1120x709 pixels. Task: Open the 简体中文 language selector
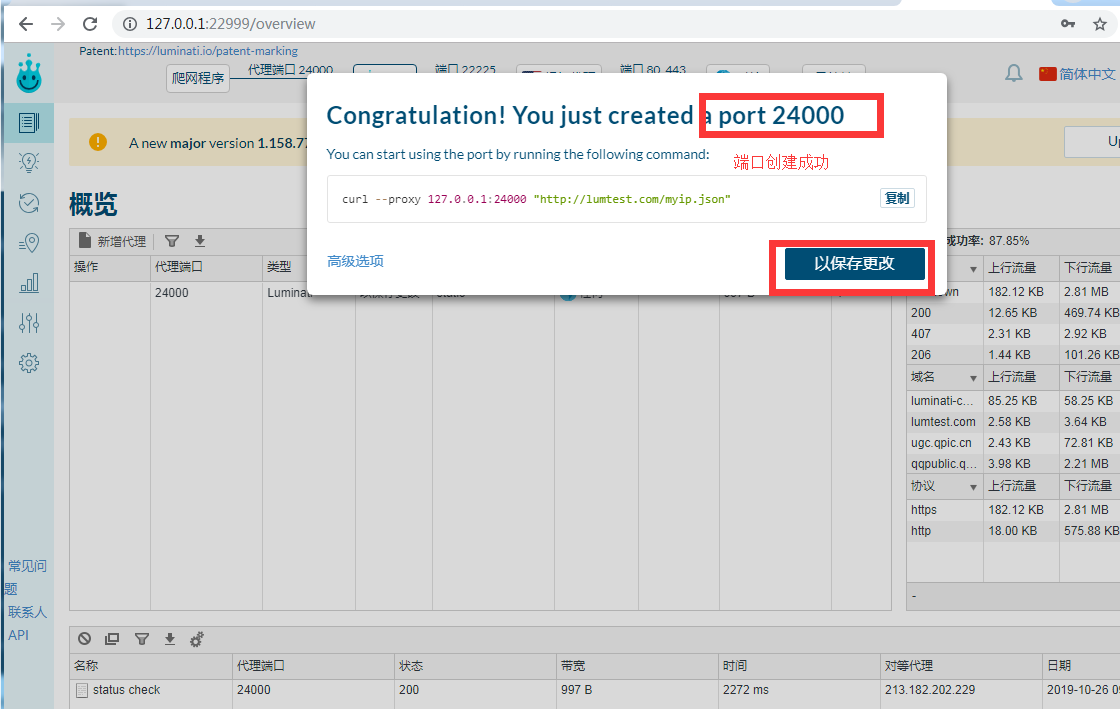click(1077, 74)
